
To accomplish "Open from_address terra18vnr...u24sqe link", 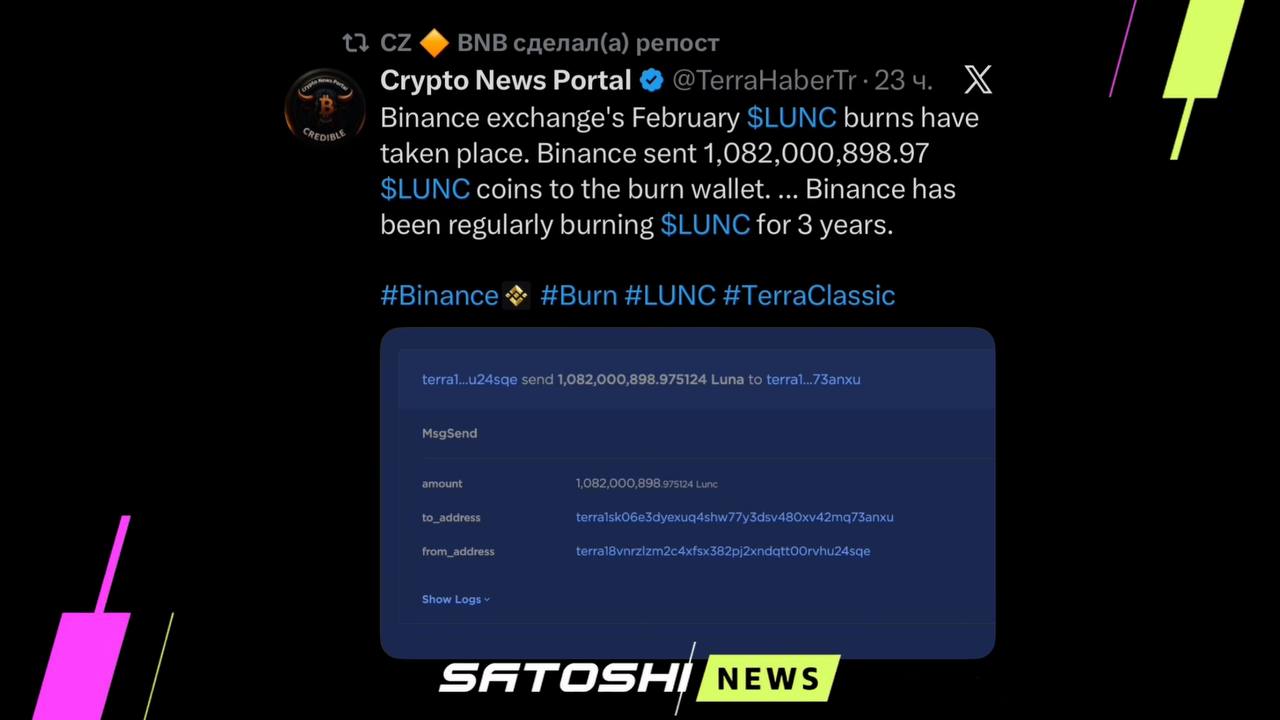I will tap(723, 551).
